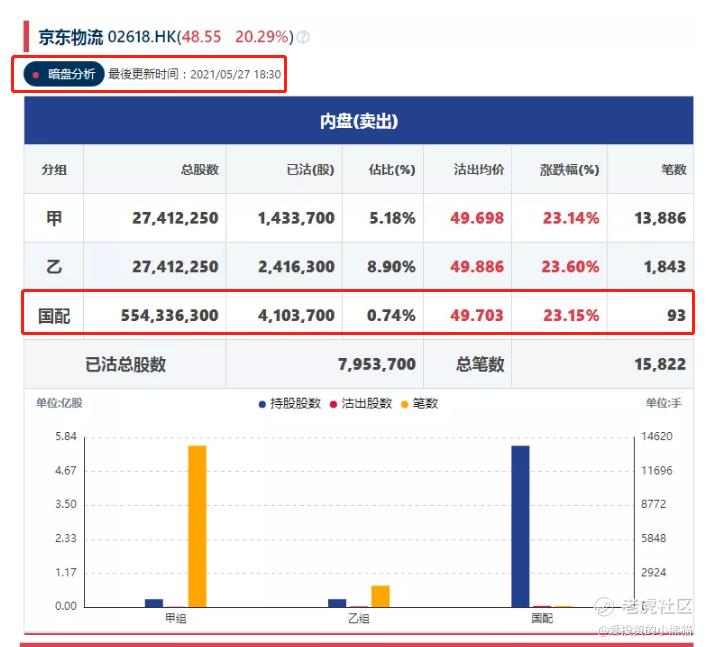
Task: Click average price 49.698
Action: click(x=477, y=218)
